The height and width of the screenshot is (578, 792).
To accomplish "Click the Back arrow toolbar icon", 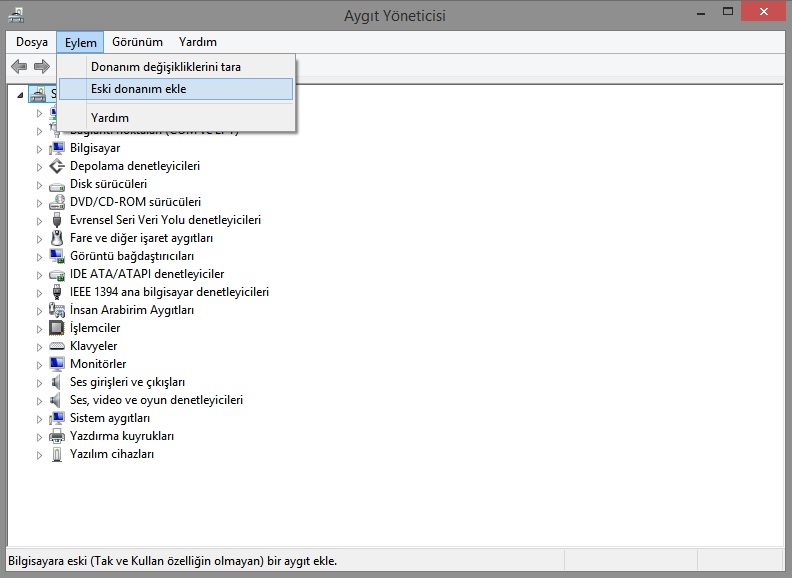I will [19, 66].
